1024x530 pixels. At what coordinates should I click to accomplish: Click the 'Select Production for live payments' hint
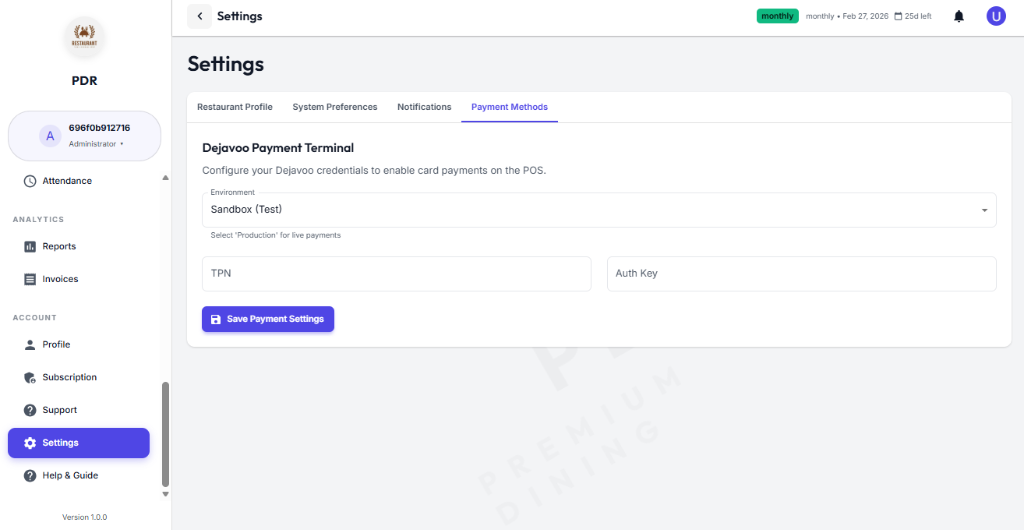[x=276, y=235]
